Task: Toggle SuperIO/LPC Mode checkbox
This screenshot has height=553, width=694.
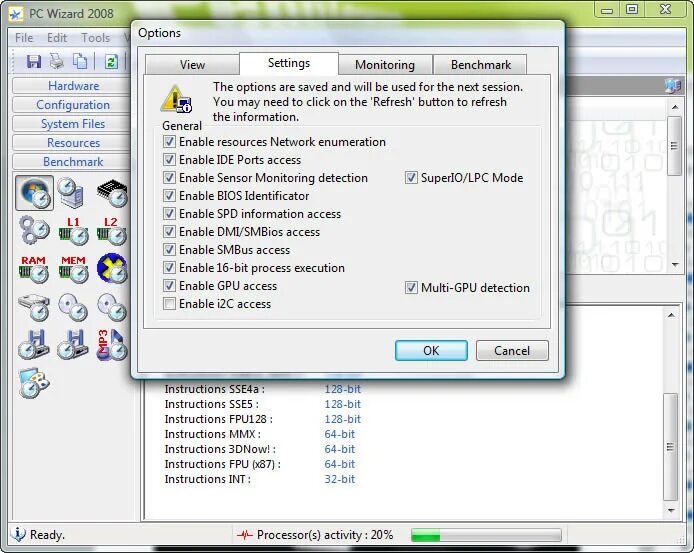Action: tap(411, 178)
